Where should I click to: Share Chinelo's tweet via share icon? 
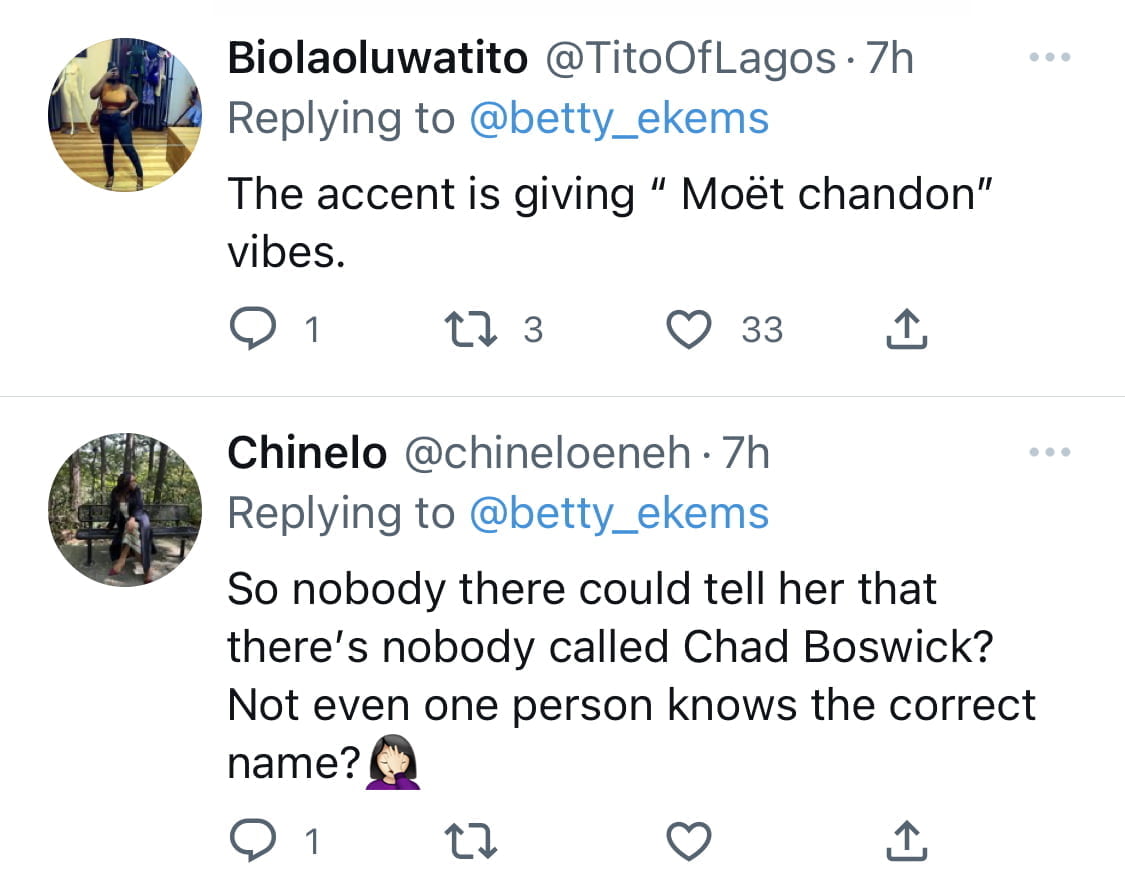click(x=907, y=840)
